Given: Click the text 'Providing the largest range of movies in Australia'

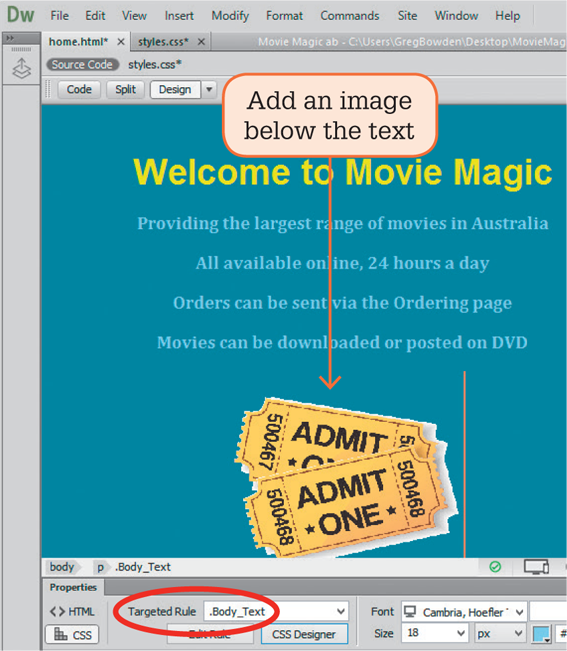Looking at the screenshot, I should pos(342,224).
